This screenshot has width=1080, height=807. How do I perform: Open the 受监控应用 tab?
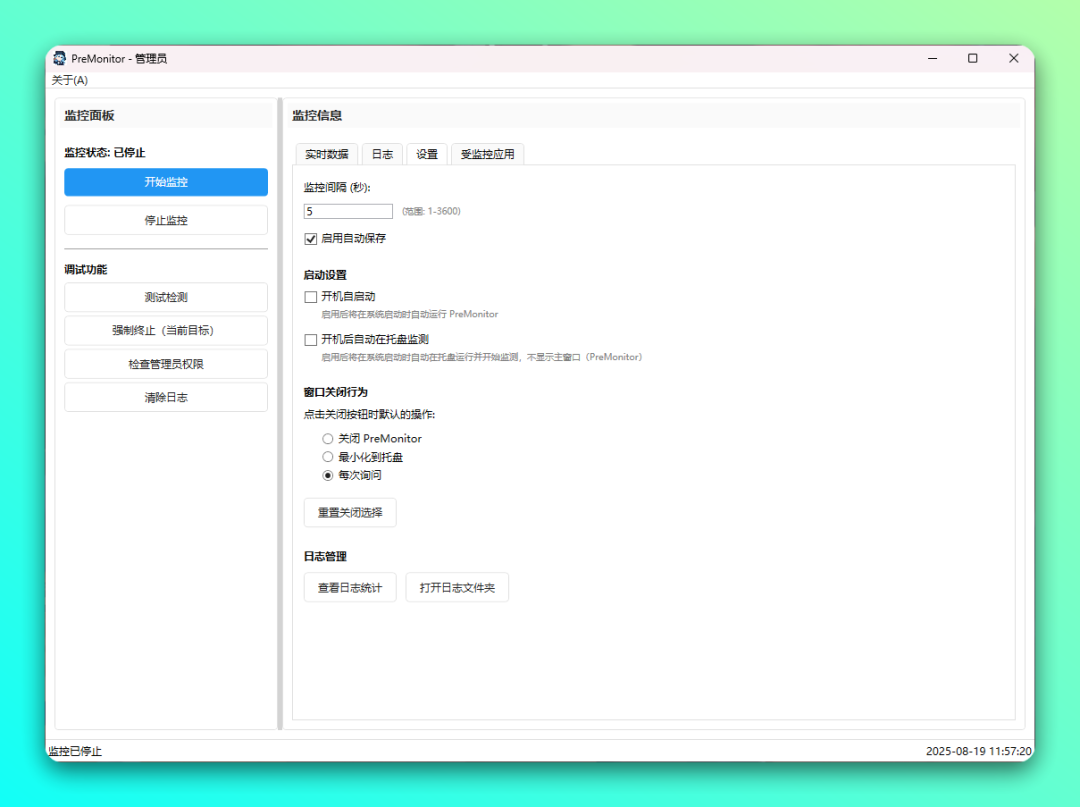click(488, 154)
